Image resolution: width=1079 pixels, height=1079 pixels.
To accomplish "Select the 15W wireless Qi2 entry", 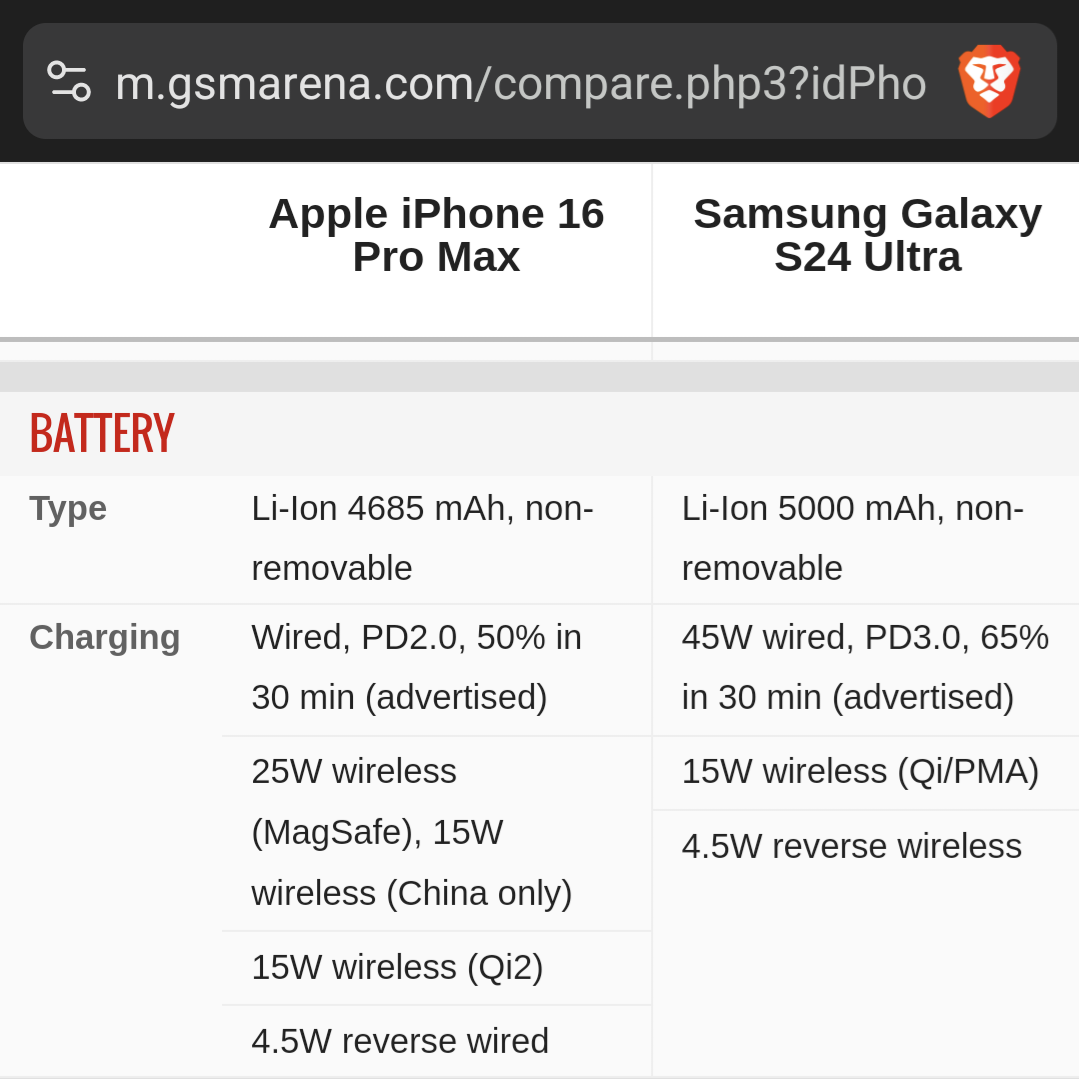I will [x=397, y=967].
